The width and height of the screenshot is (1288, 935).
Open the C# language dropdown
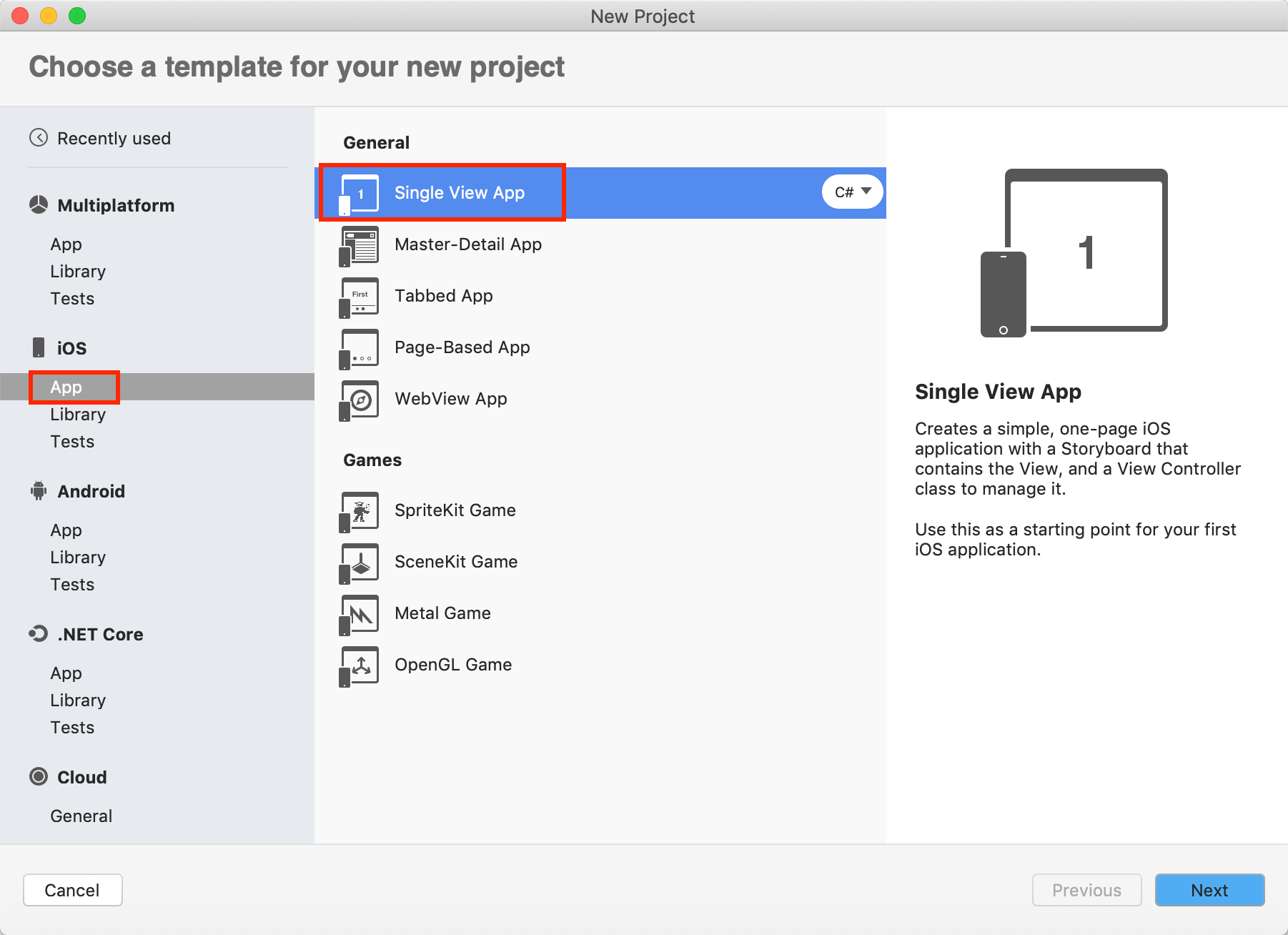pyautogui.click(x=853, y=192)
